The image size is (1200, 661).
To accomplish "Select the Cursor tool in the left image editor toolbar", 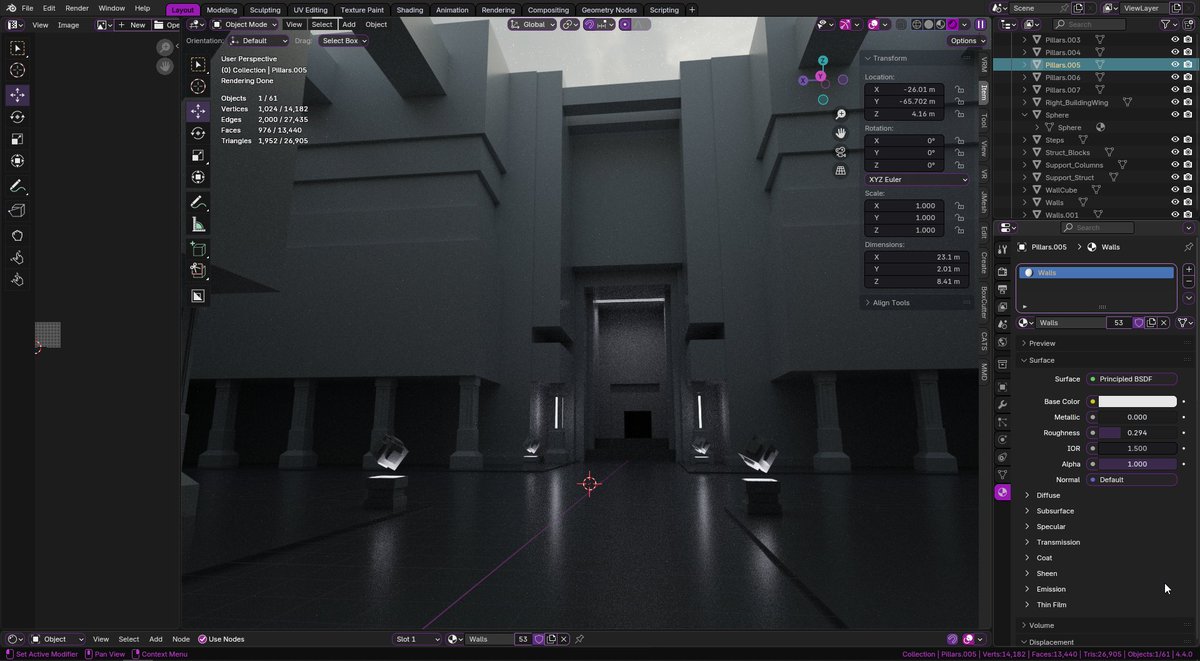I will 17,70.
